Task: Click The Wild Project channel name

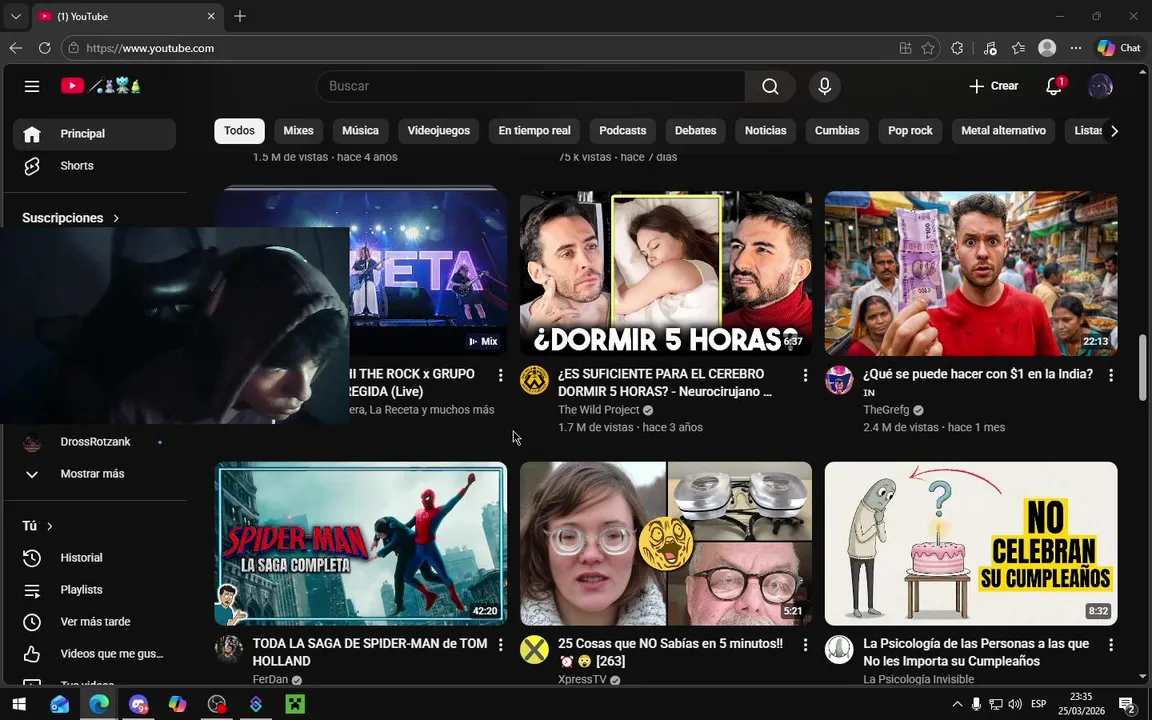Action: coord(599,410)
